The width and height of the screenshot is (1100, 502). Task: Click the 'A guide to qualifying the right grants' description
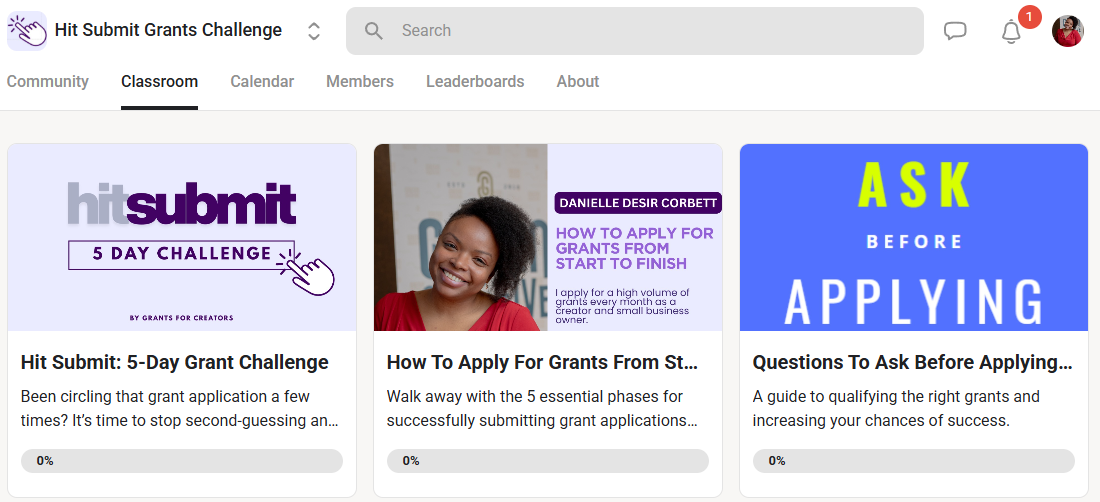pyautogui.click(x=896, y=409)
